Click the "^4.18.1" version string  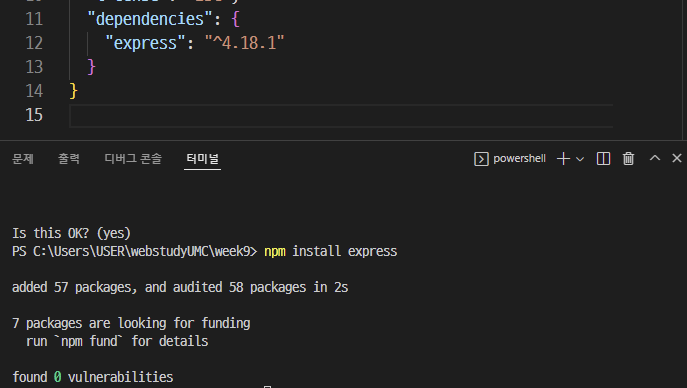(x=244, y=43)
